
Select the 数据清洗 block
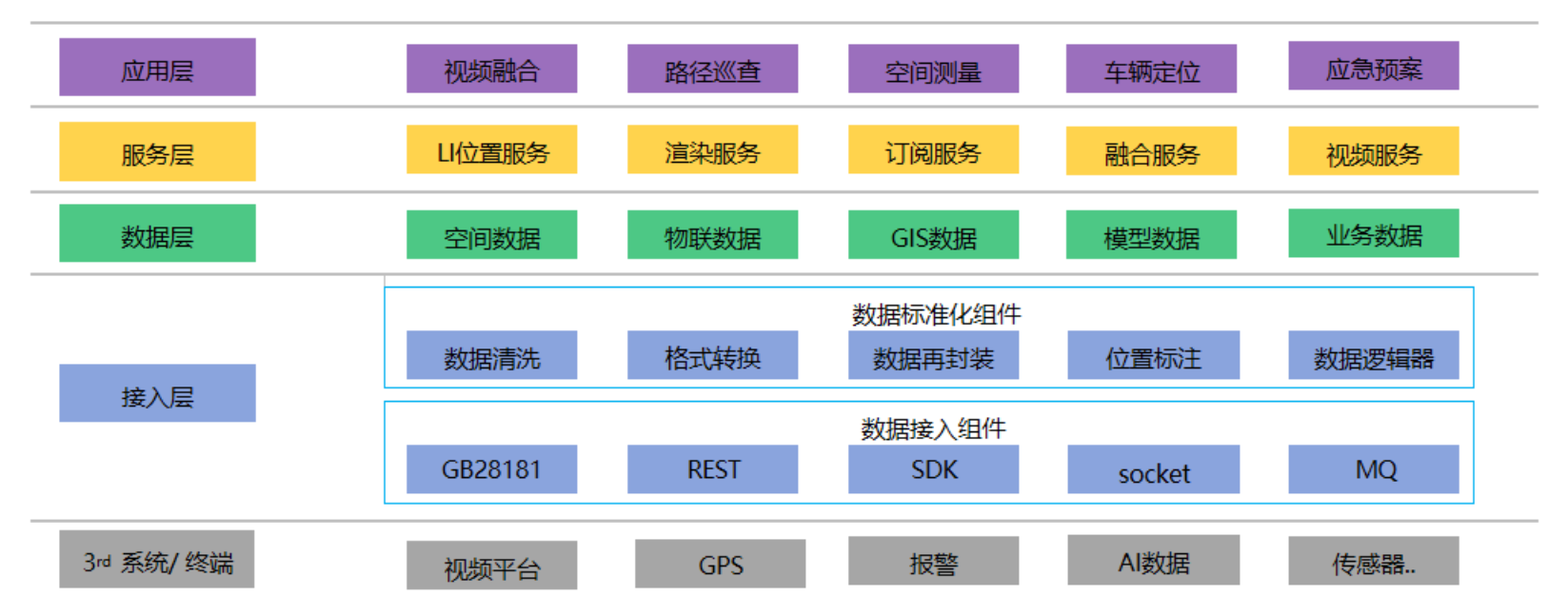pos(491,355)
